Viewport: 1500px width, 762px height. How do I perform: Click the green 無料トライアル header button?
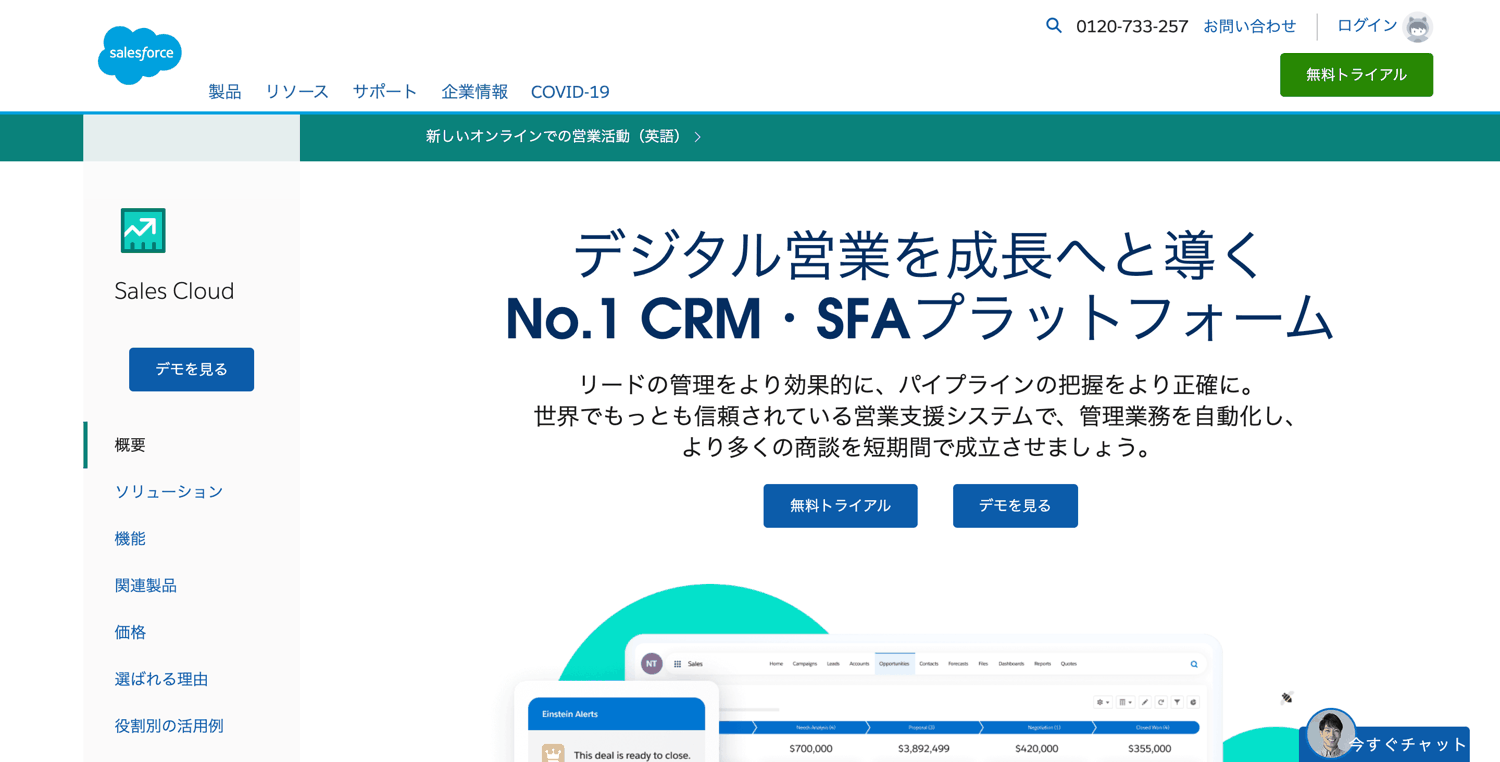[x=1356, y=75]
